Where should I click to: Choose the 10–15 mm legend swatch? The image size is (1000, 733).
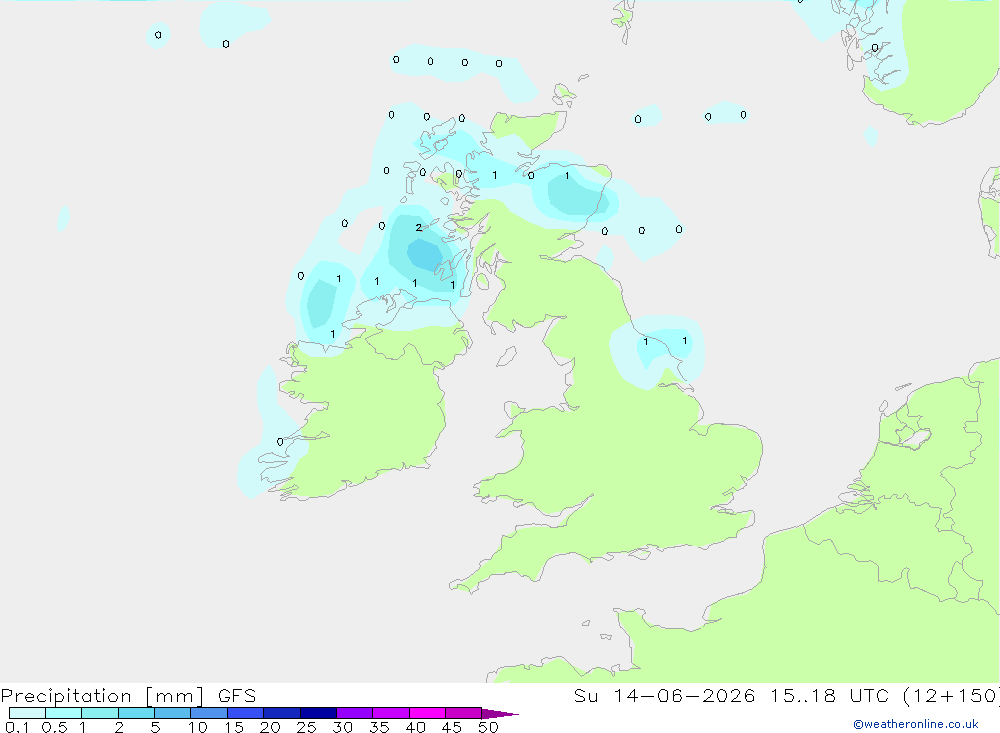pos(209,713)
